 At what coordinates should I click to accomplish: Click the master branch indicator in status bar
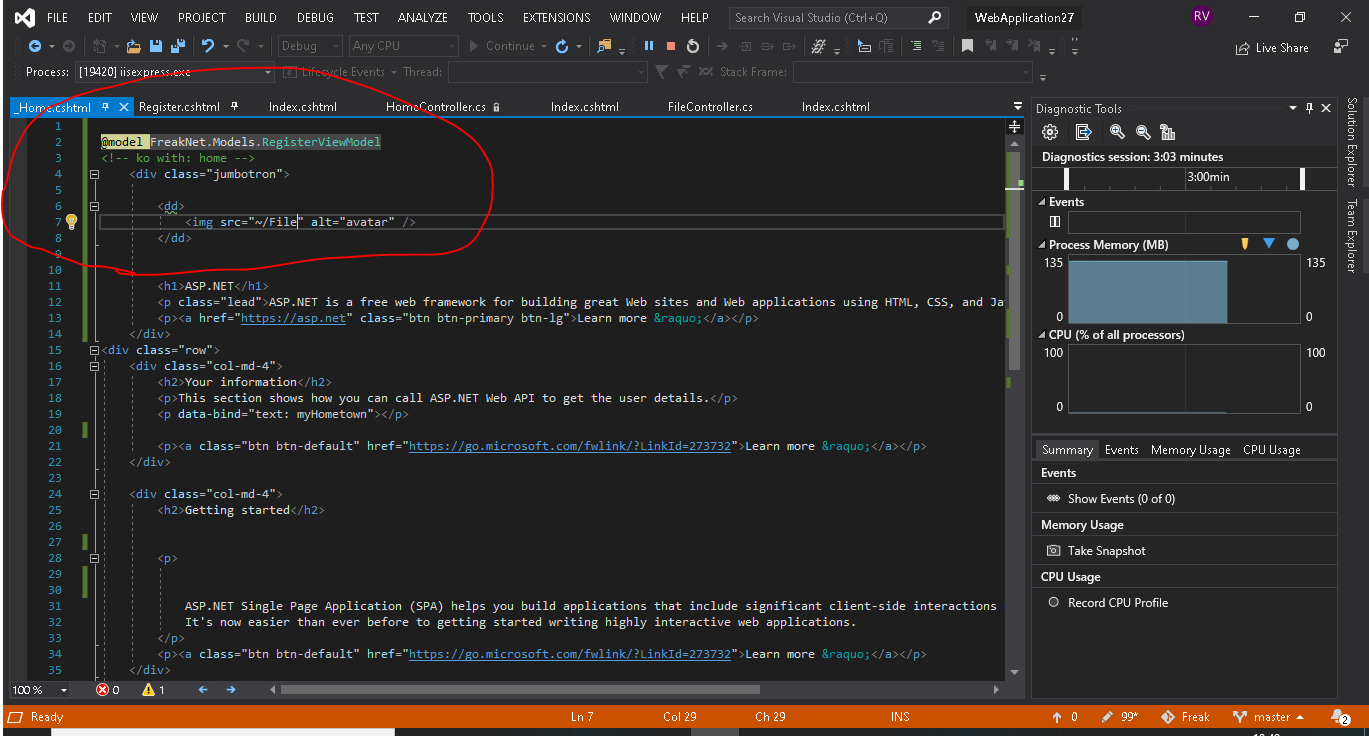[1268, 717]
